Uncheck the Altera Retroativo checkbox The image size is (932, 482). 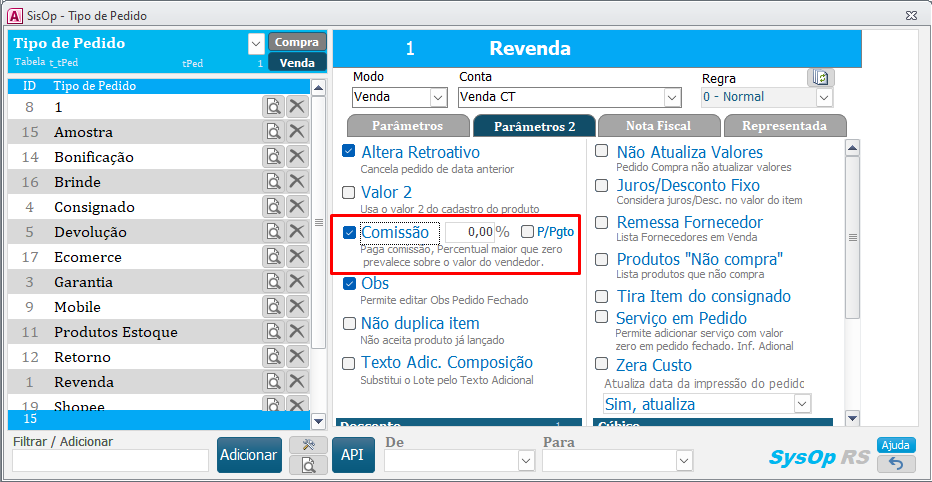[349, 152]
